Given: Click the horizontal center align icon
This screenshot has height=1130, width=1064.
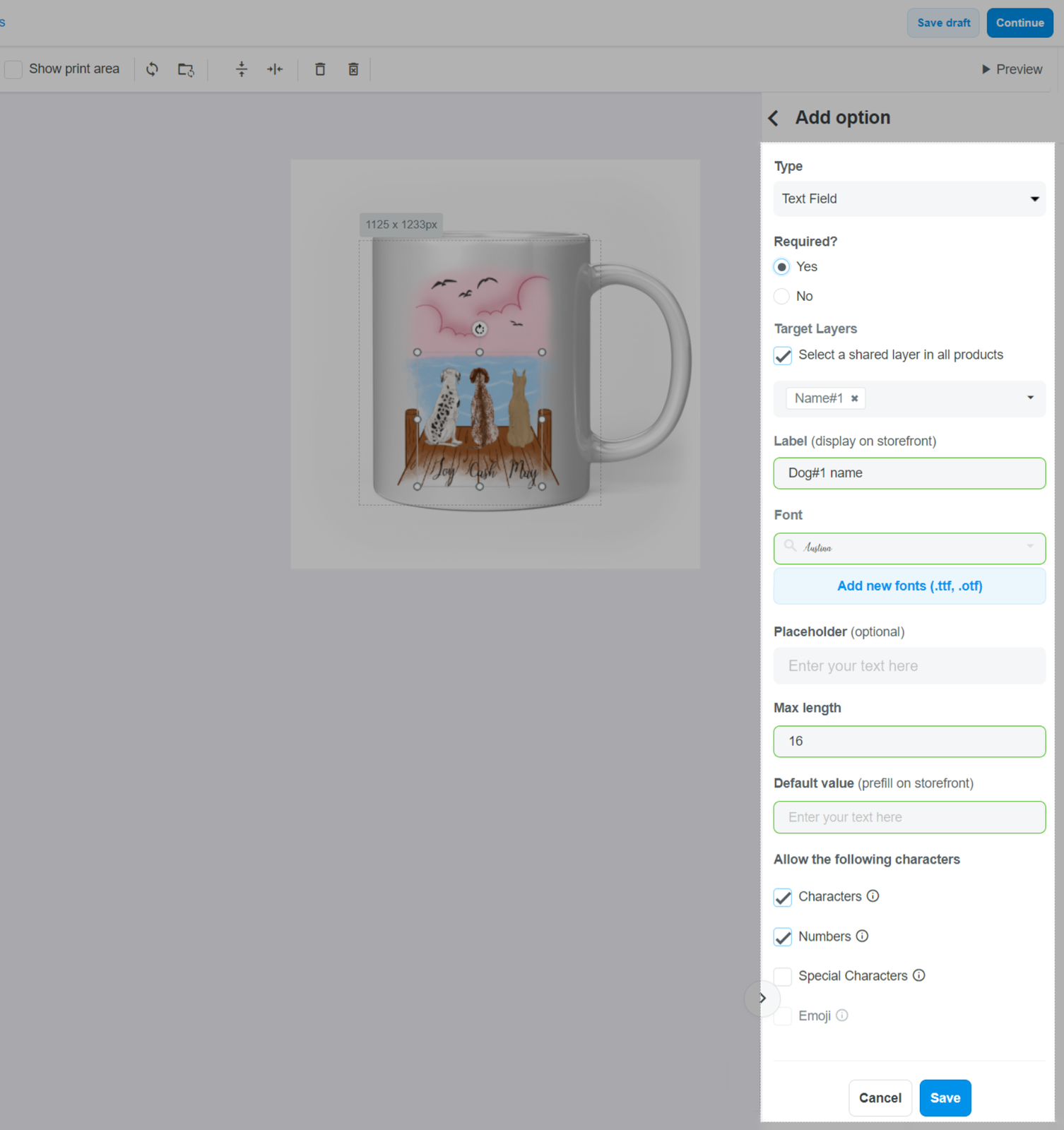Looking at the screenshot, I should pos(275,69).
